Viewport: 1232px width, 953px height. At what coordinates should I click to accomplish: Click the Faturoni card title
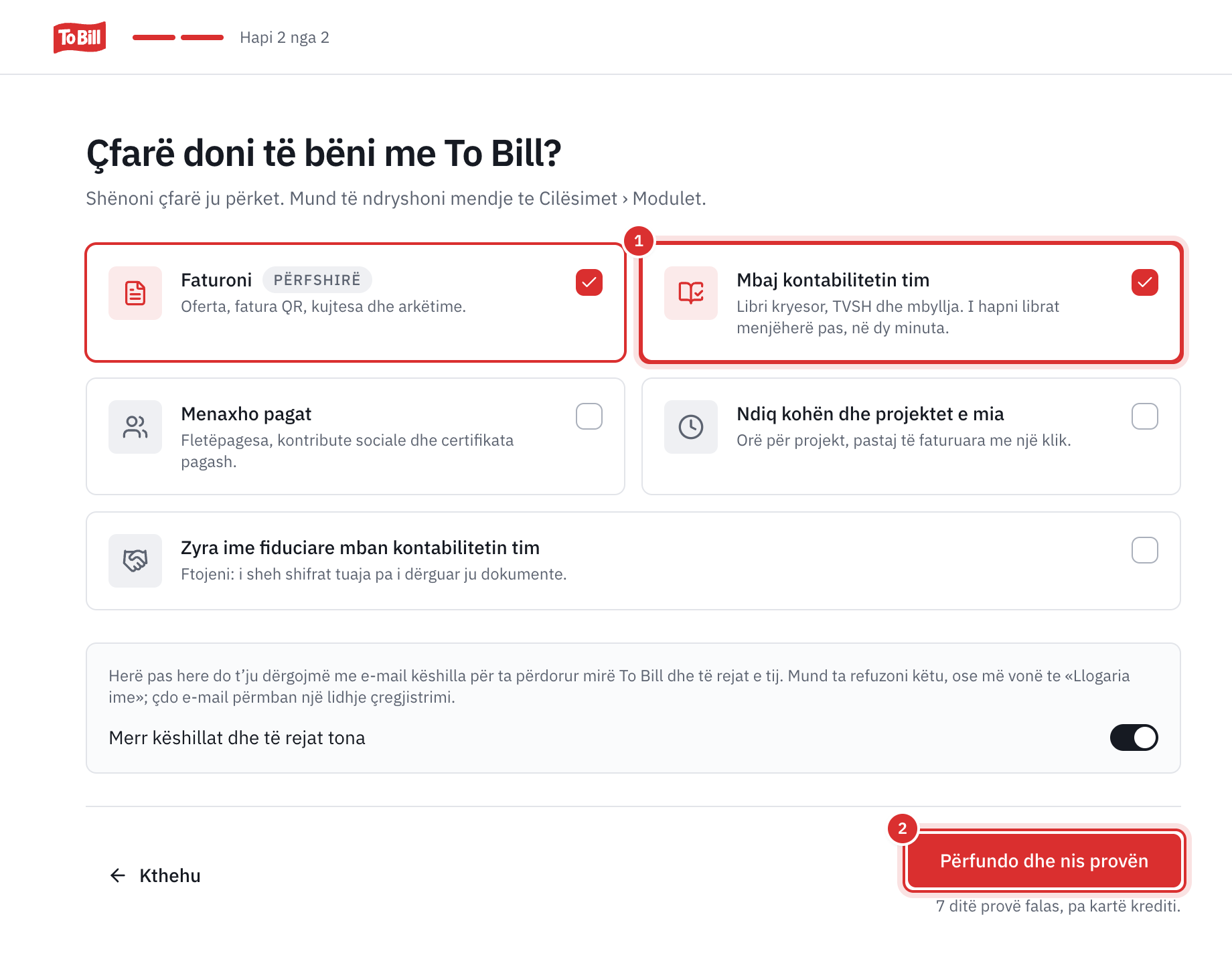pyautogui.click(x=216, y=280)
